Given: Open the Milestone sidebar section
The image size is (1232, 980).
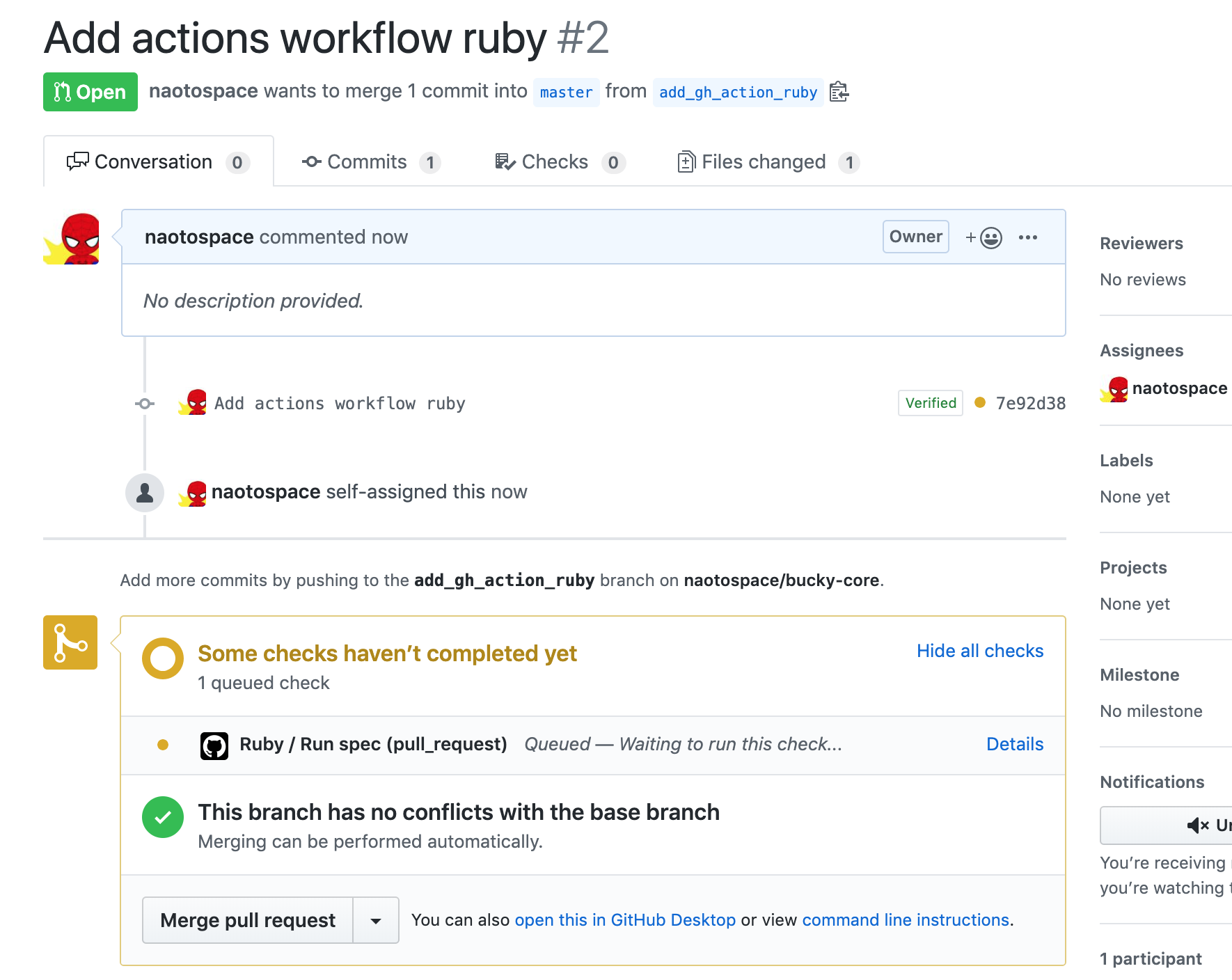Looking at the screenshot, I should coord(1139,675).
